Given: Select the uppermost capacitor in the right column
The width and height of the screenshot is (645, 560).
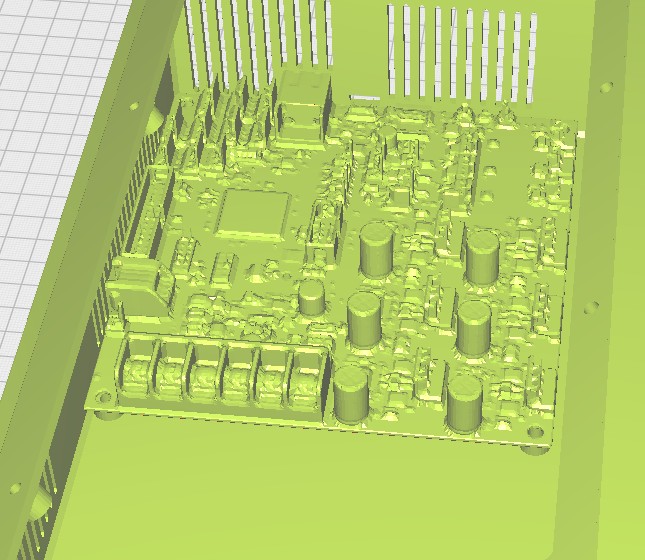Looking at the screenshot, I should [481, 254].
